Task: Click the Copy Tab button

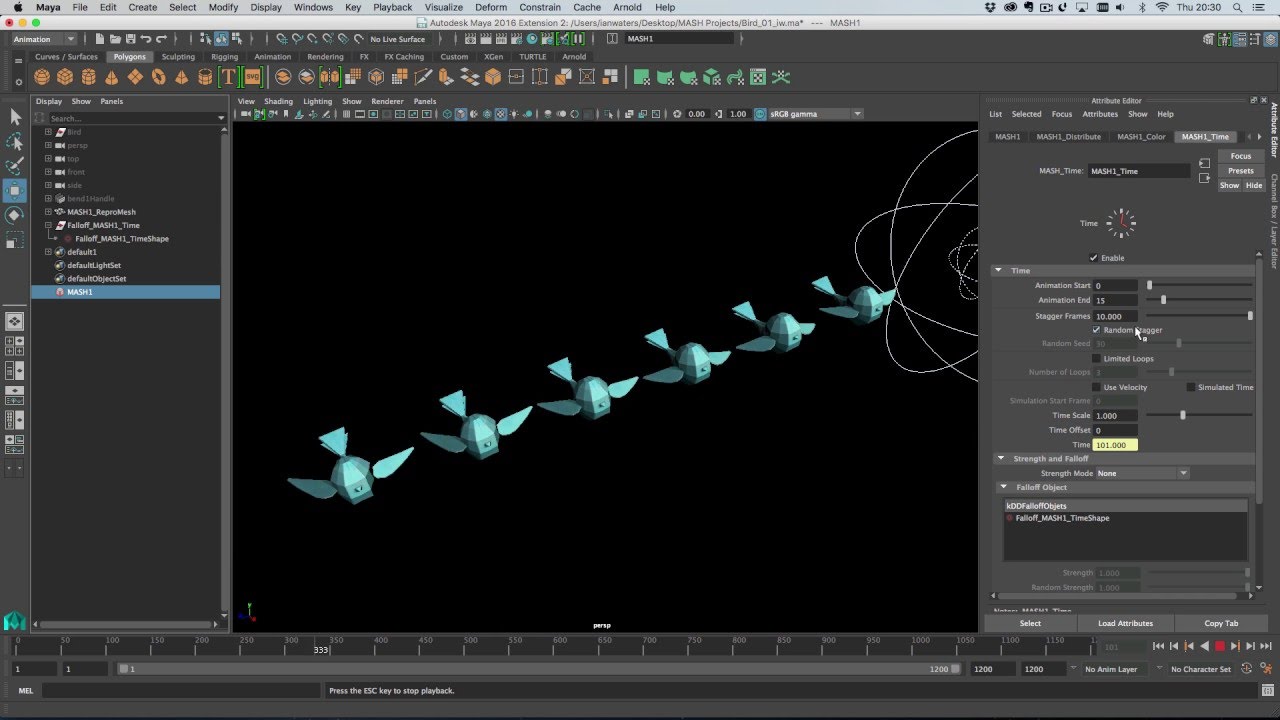Action: (1221, 623)
